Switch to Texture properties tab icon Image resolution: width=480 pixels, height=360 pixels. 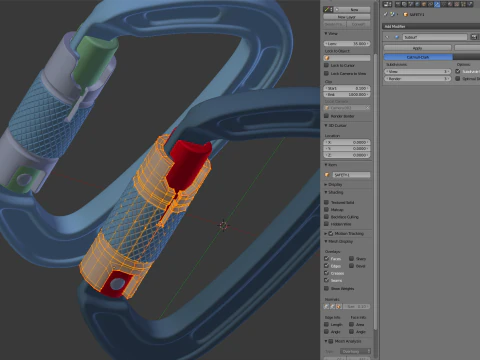[x=457, y=4]
